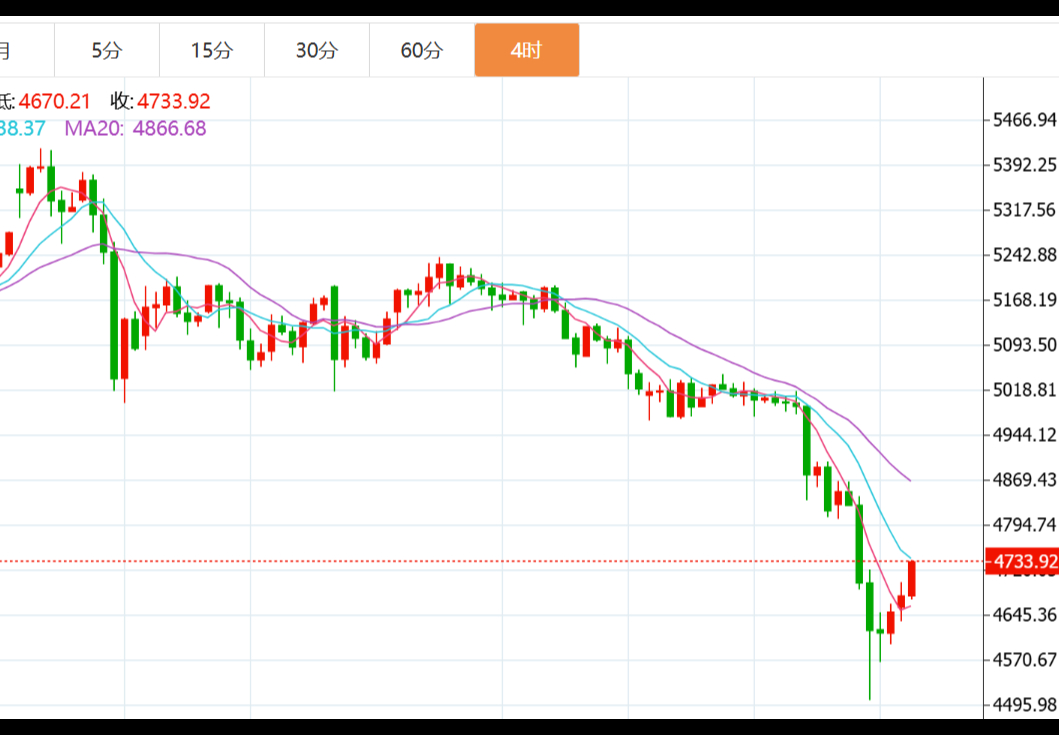The image size is (1059, 735).
Task: Click the 4869.43 price axis label
Action: (x=1024, y=479)
